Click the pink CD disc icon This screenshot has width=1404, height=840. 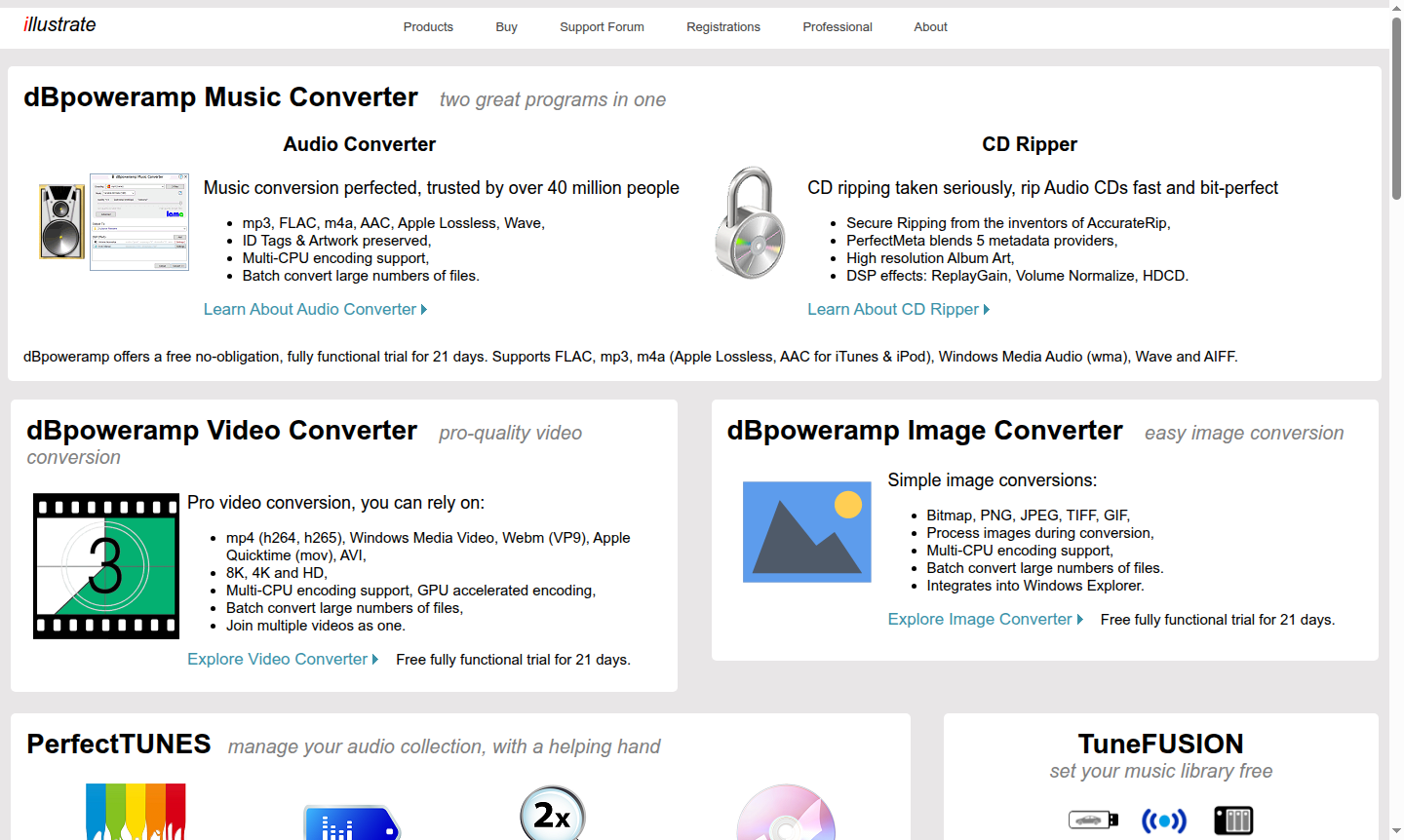pyautogui.click(x=786, y=814)
